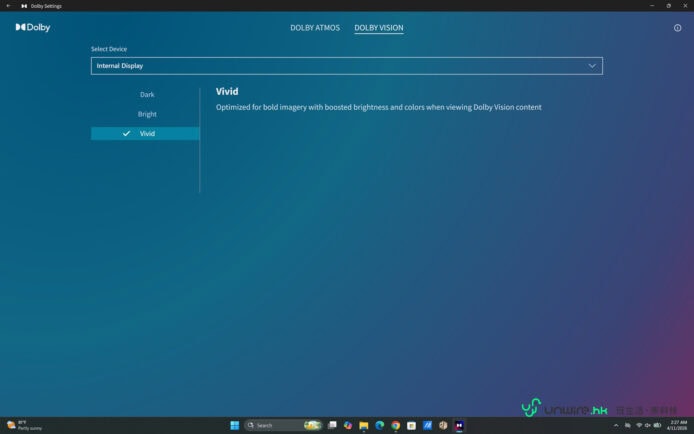Open File Explorer from the taskbar
The width and height of the screenshot is (694, 434).
pyautogui.click(x=364, y=426)
